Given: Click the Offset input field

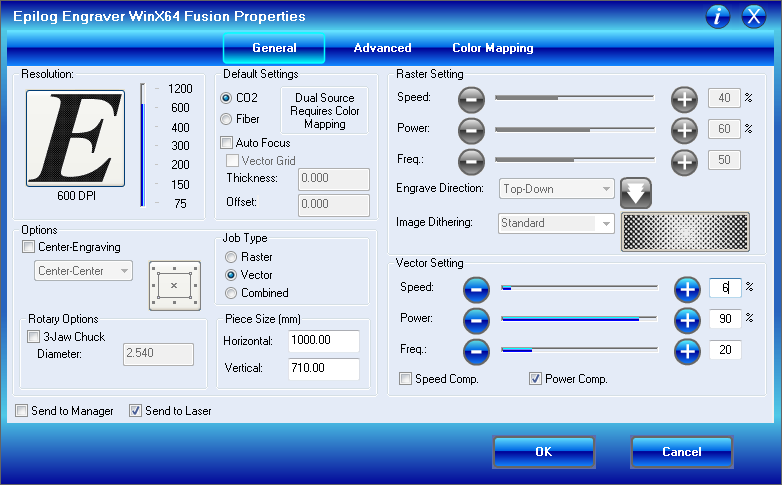Looking at the screenshot, I should click(334, 205).
